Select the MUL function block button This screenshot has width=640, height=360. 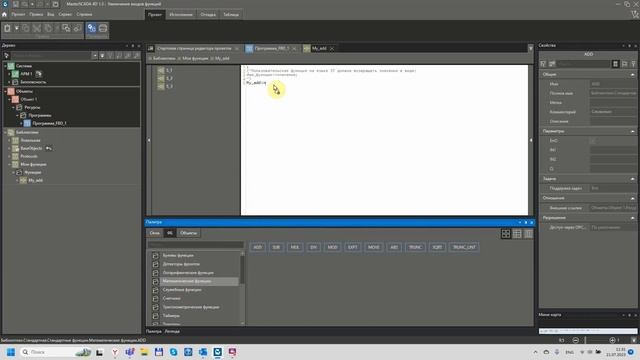pyautogui.click(x=295, y=247)
